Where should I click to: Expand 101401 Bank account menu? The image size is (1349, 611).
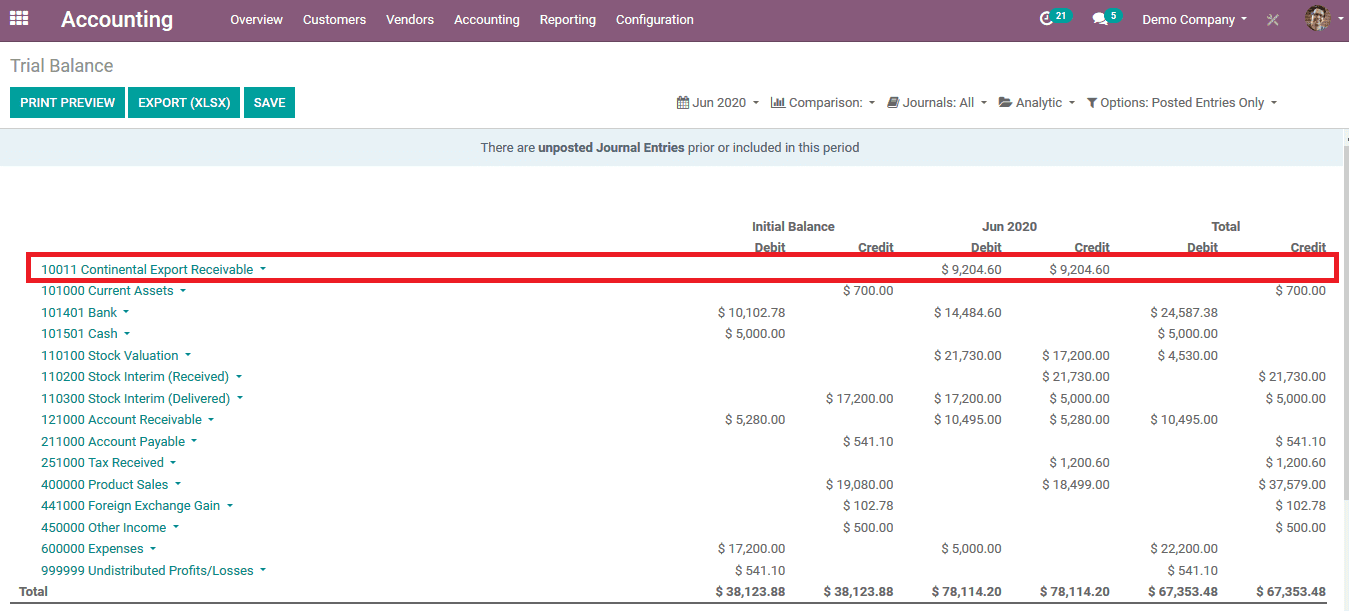point(85,313)
